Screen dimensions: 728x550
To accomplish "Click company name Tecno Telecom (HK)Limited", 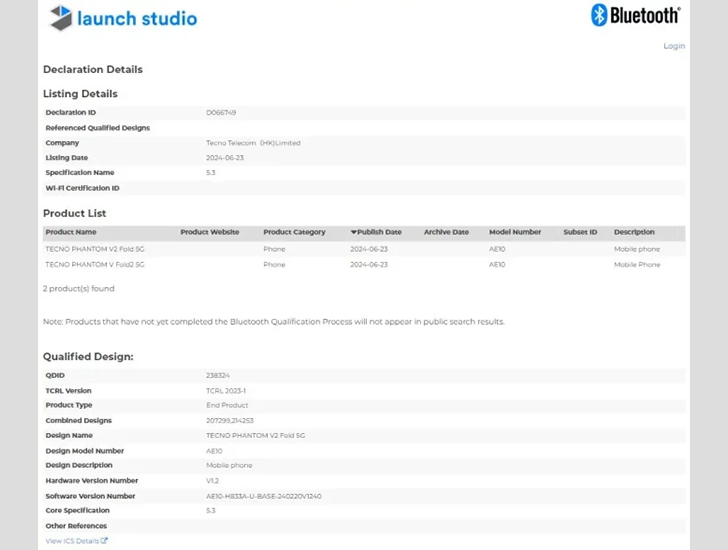I will 254,143.
